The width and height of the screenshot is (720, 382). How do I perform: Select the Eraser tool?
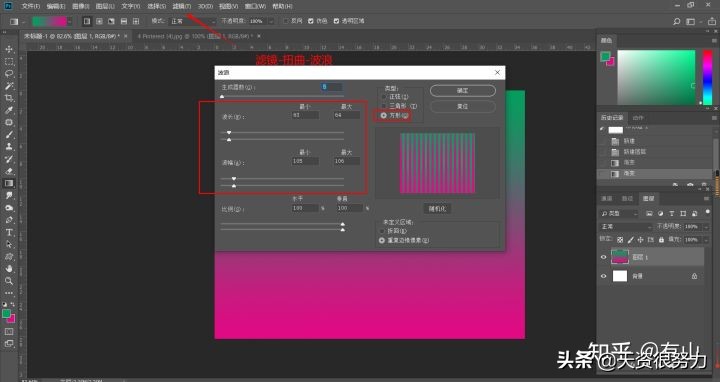[9, 171]
